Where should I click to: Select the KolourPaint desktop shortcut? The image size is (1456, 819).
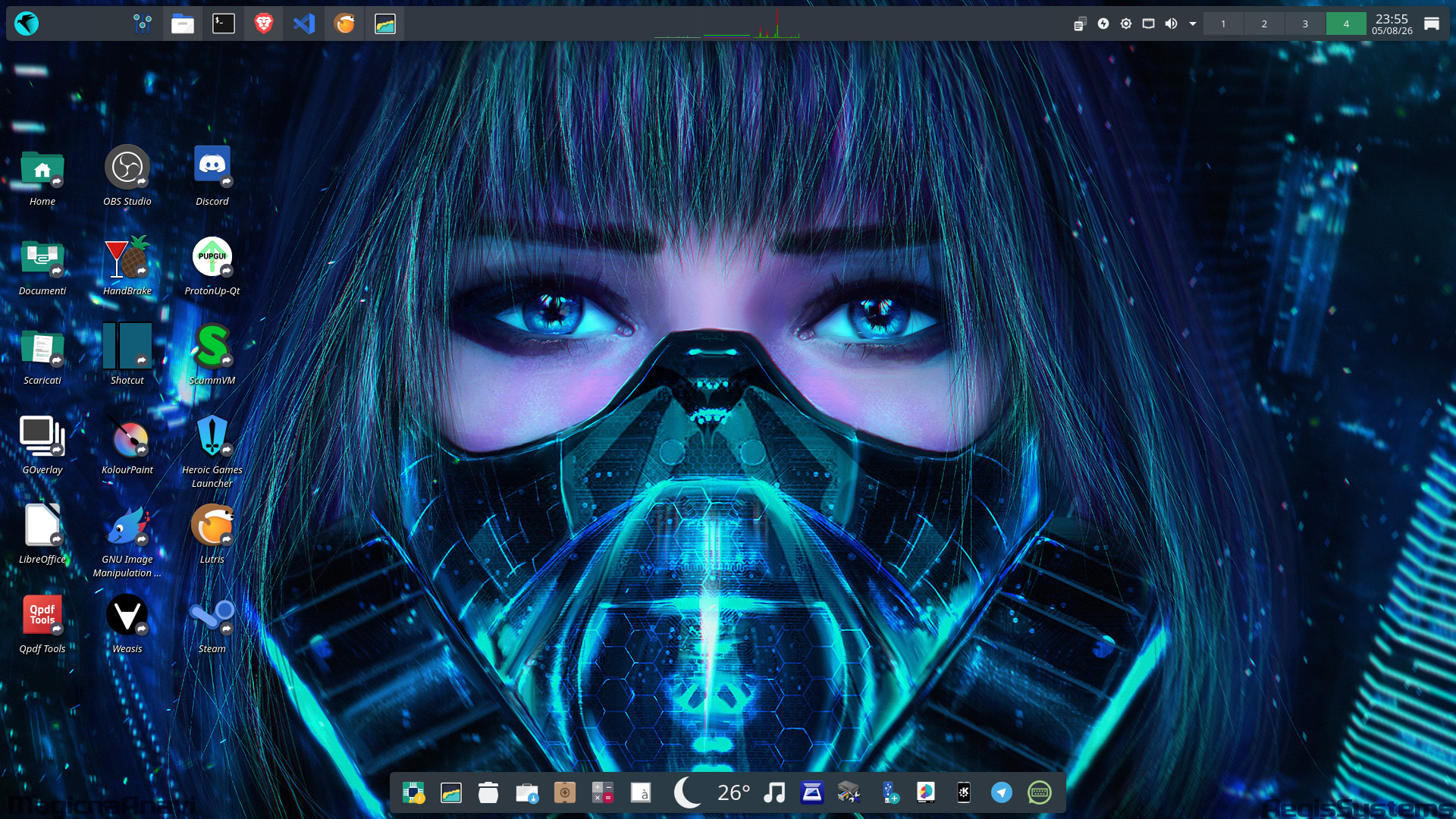(x=127, y=444)
